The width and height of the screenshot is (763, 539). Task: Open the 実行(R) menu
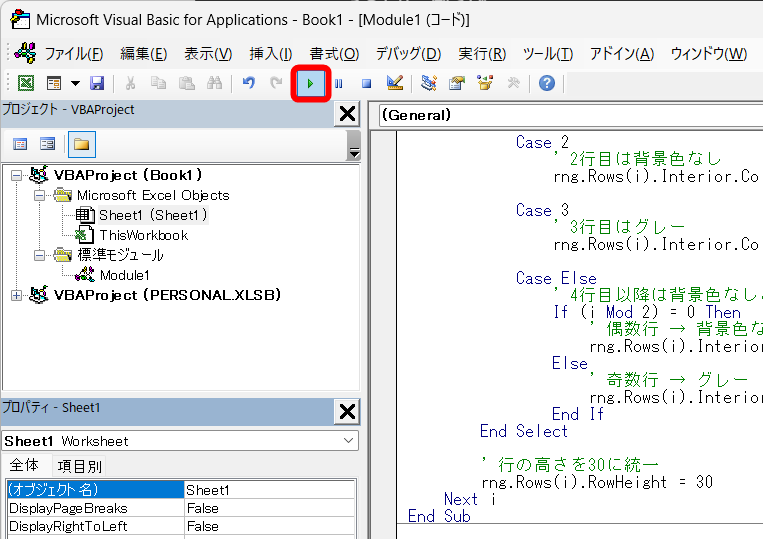(x=482, y=54)
